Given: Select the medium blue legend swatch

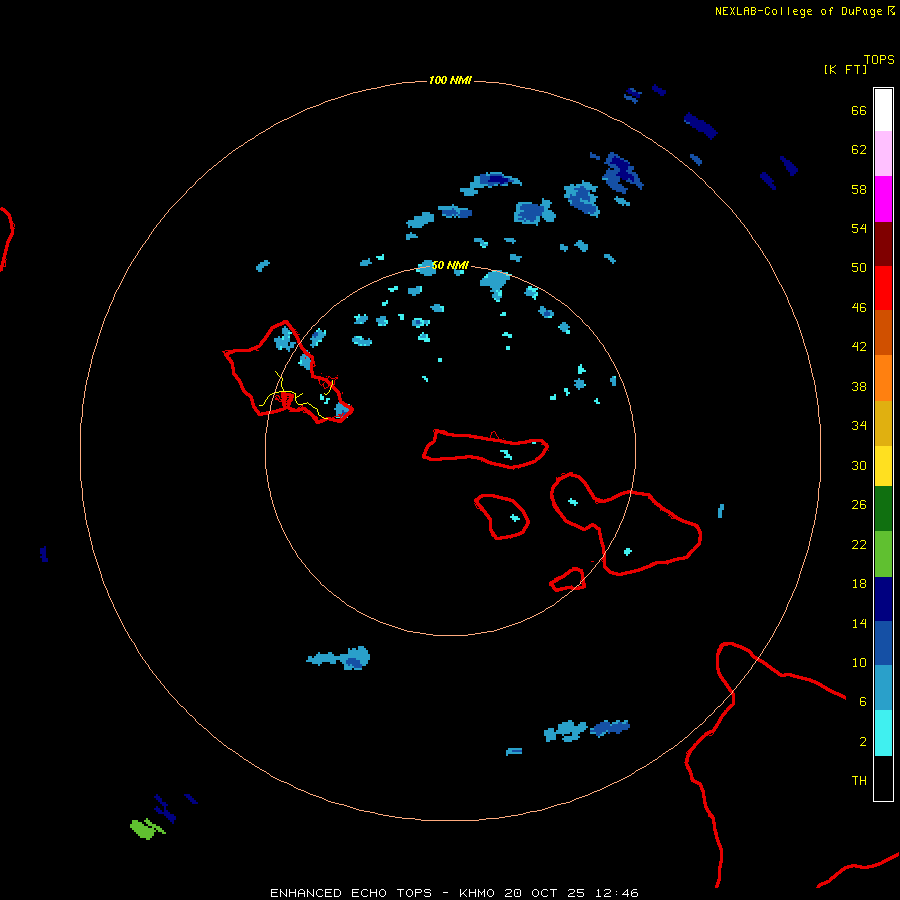Looking at the screenshot, I should pos(883,643).
